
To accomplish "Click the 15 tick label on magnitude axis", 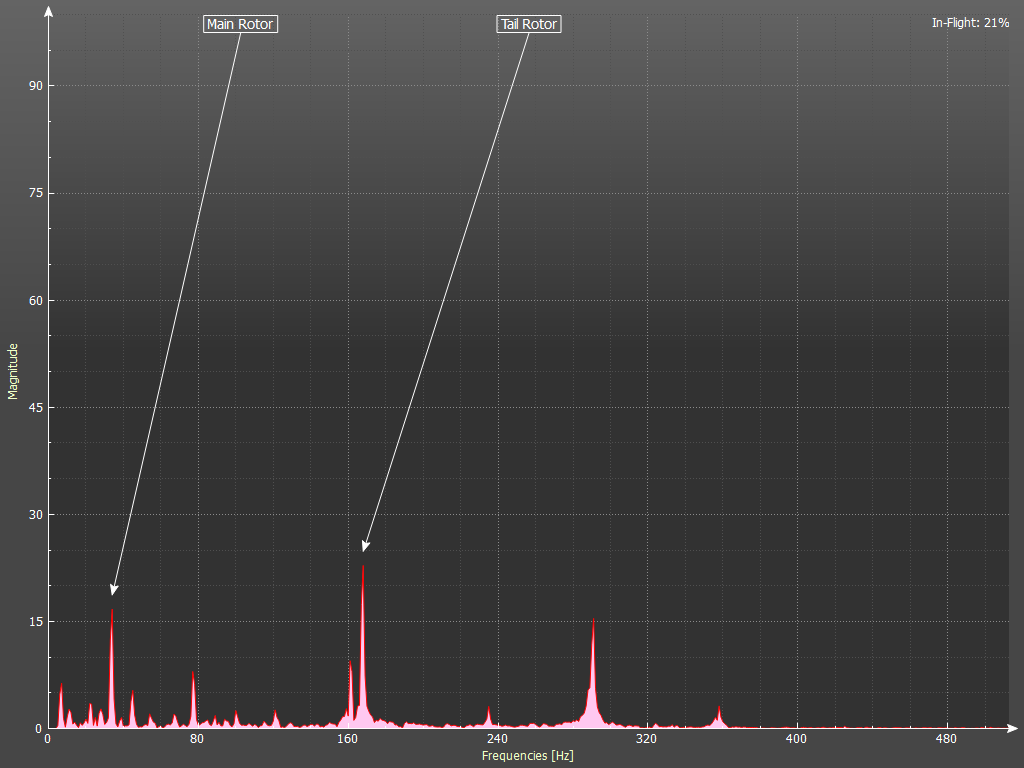I will (35, 622).
